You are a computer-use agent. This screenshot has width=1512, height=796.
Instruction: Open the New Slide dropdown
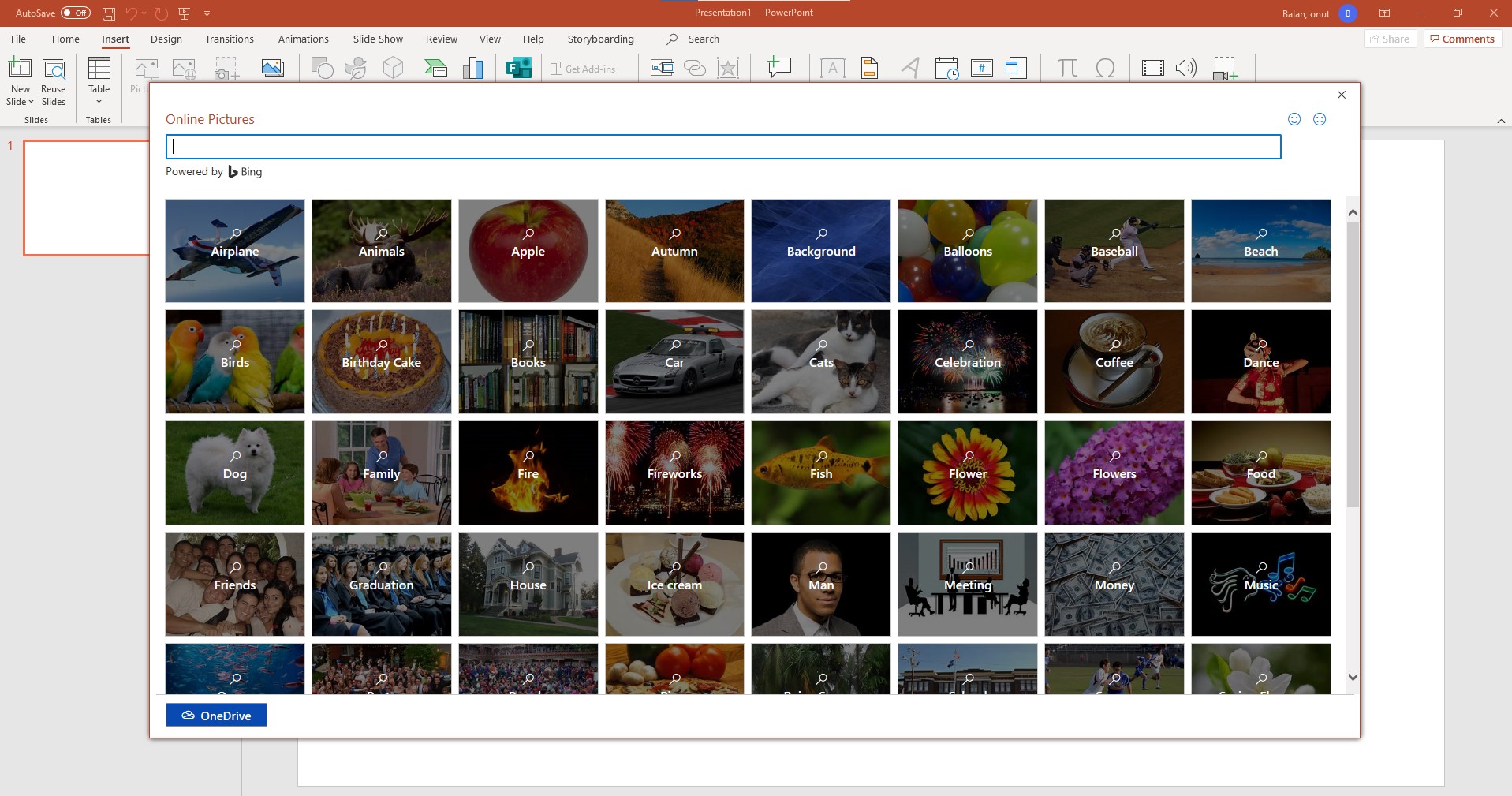click(20, 101)
